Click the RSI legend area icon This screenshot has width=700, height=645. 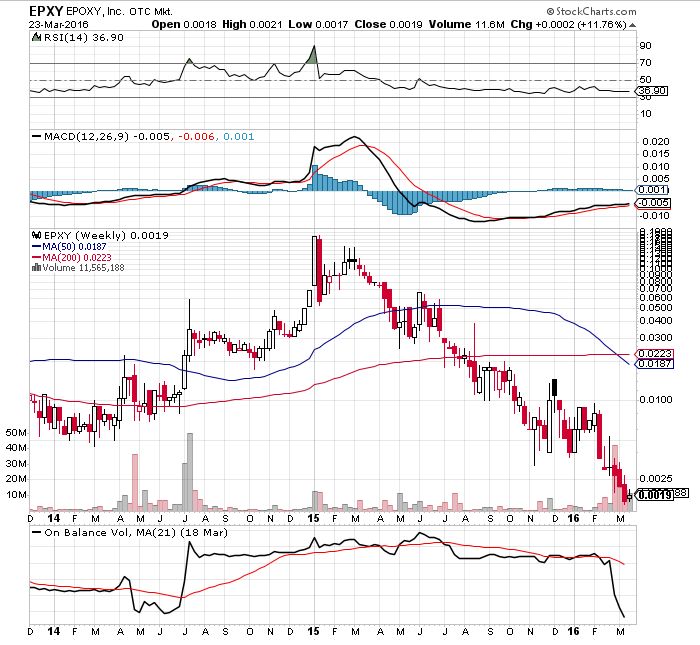37,37
